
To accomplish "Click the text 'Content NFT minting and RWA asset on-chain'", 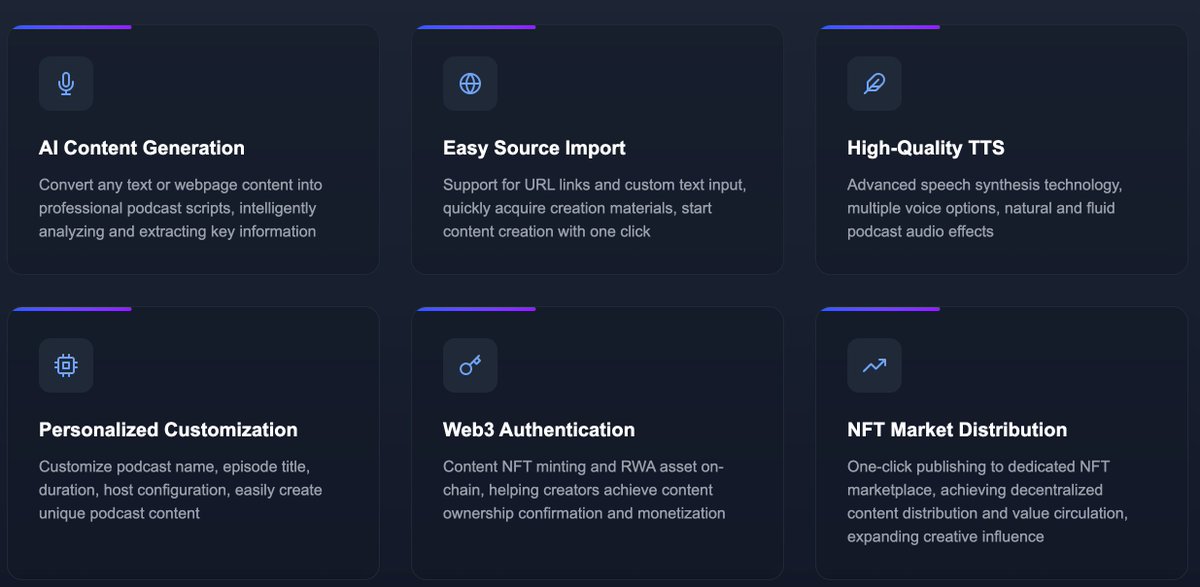I will pos(583,478).
